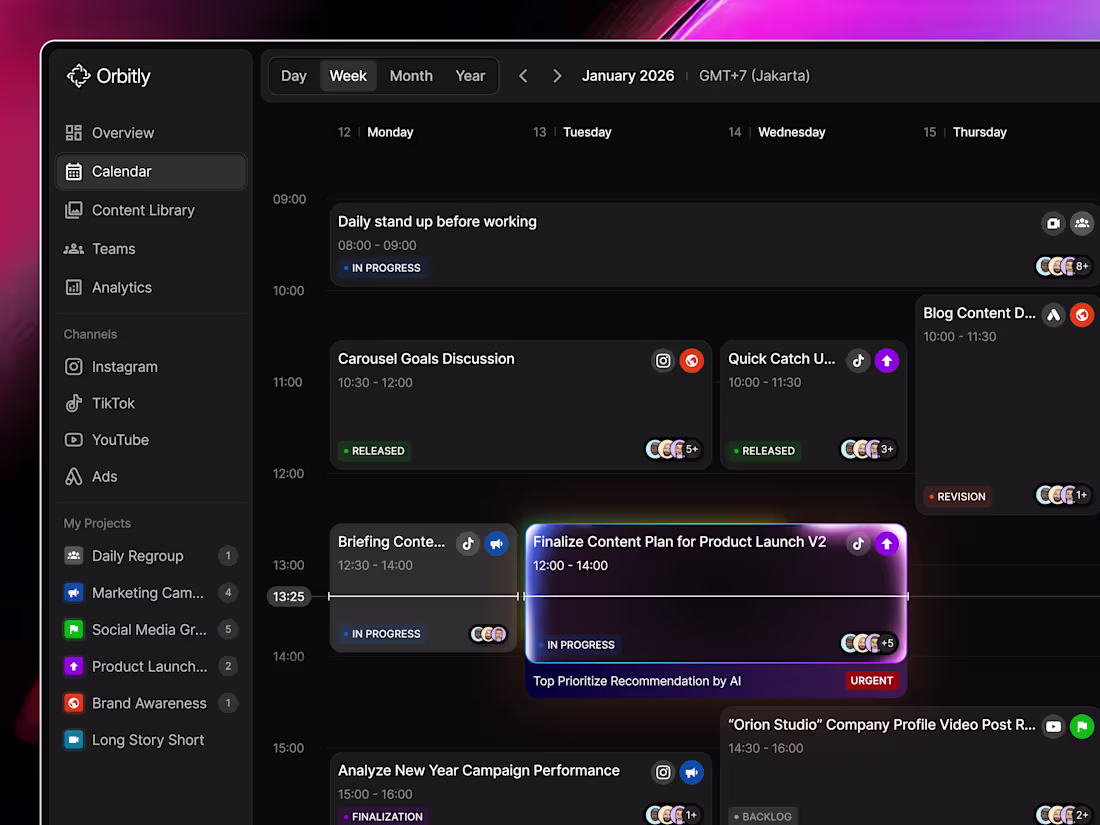Viewport: 1100px width, 825px height.
Task: Click the IN PROGRESS tag on Daily stand up
Action: [x=382, y=268]
